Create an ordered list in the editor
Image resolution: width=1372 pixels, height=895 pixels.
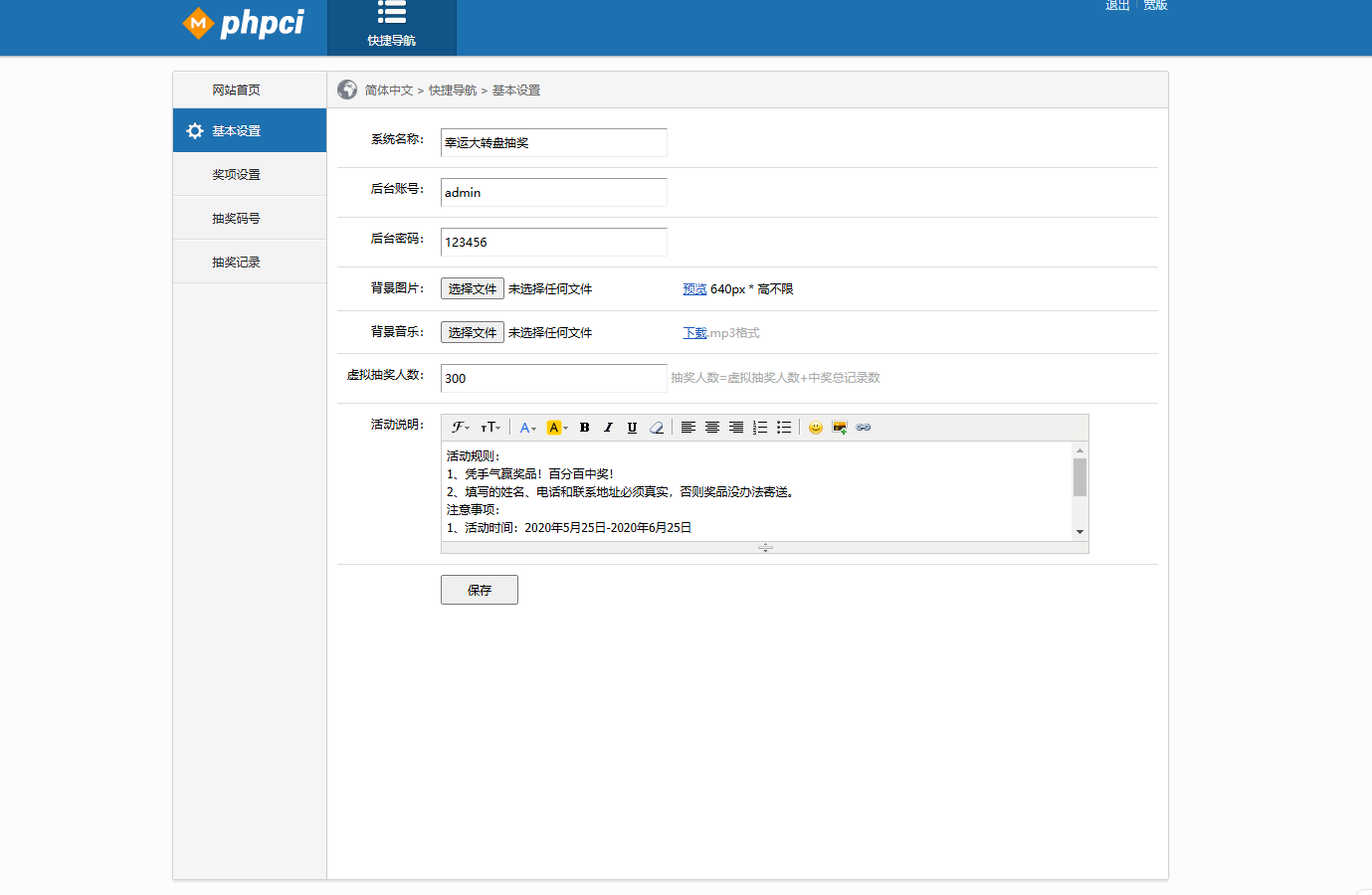click(x=760, y=427)
